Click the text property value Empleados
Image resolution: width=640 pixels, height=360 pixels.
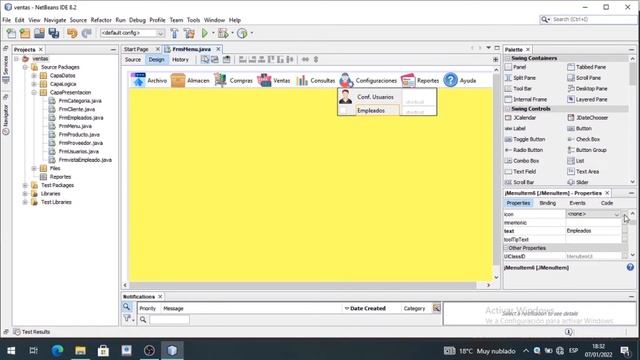593,231
